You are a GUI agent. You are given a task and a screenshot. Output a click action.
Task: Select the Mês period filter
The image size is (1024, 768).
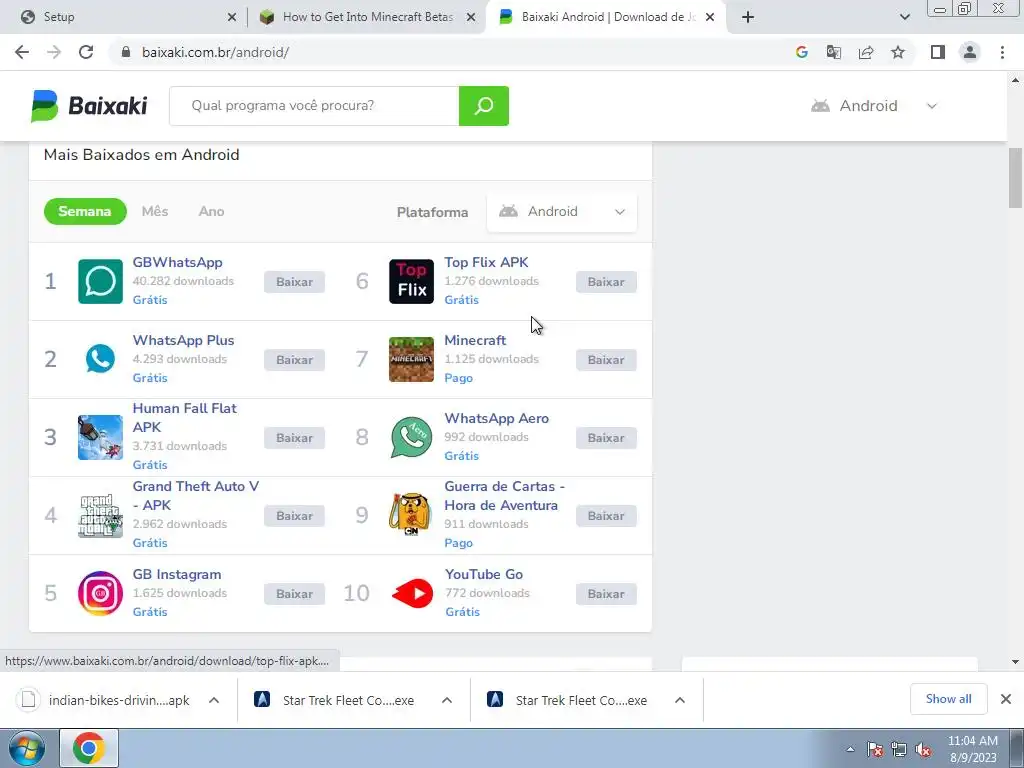155,212
